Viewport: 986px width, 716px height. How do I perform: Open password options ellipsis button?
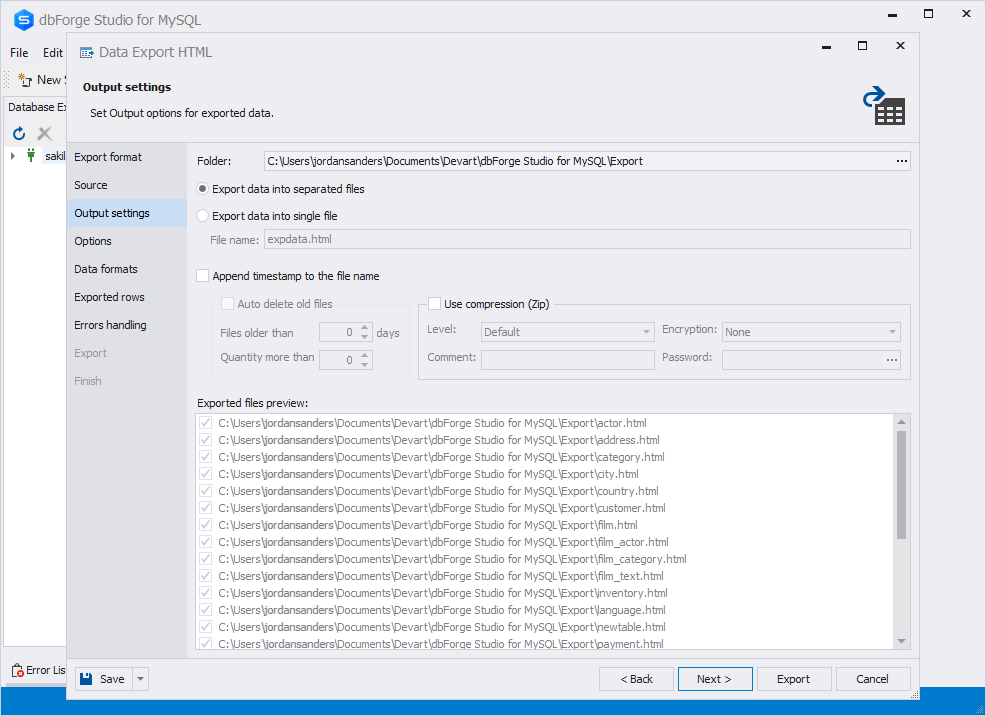pos(892,360)
